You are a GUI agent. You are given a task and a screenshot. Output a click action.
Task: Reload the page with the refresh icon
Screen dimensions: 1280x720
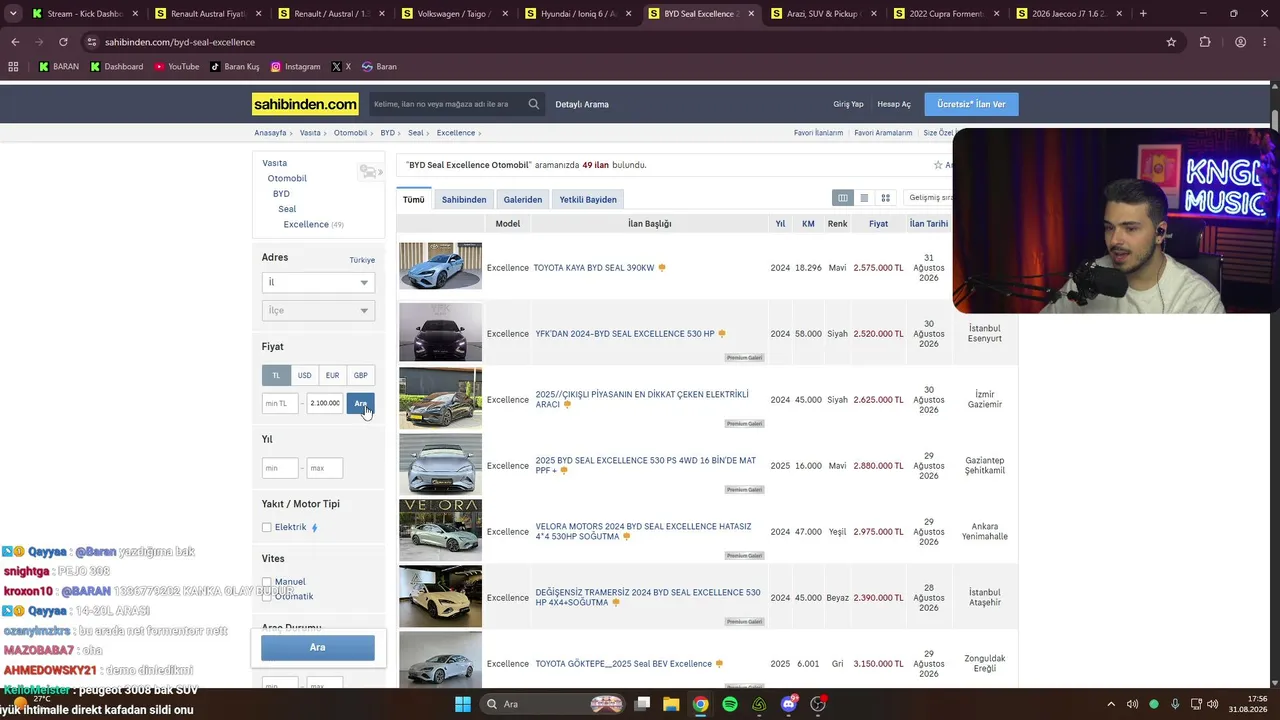tap(63, 42)
